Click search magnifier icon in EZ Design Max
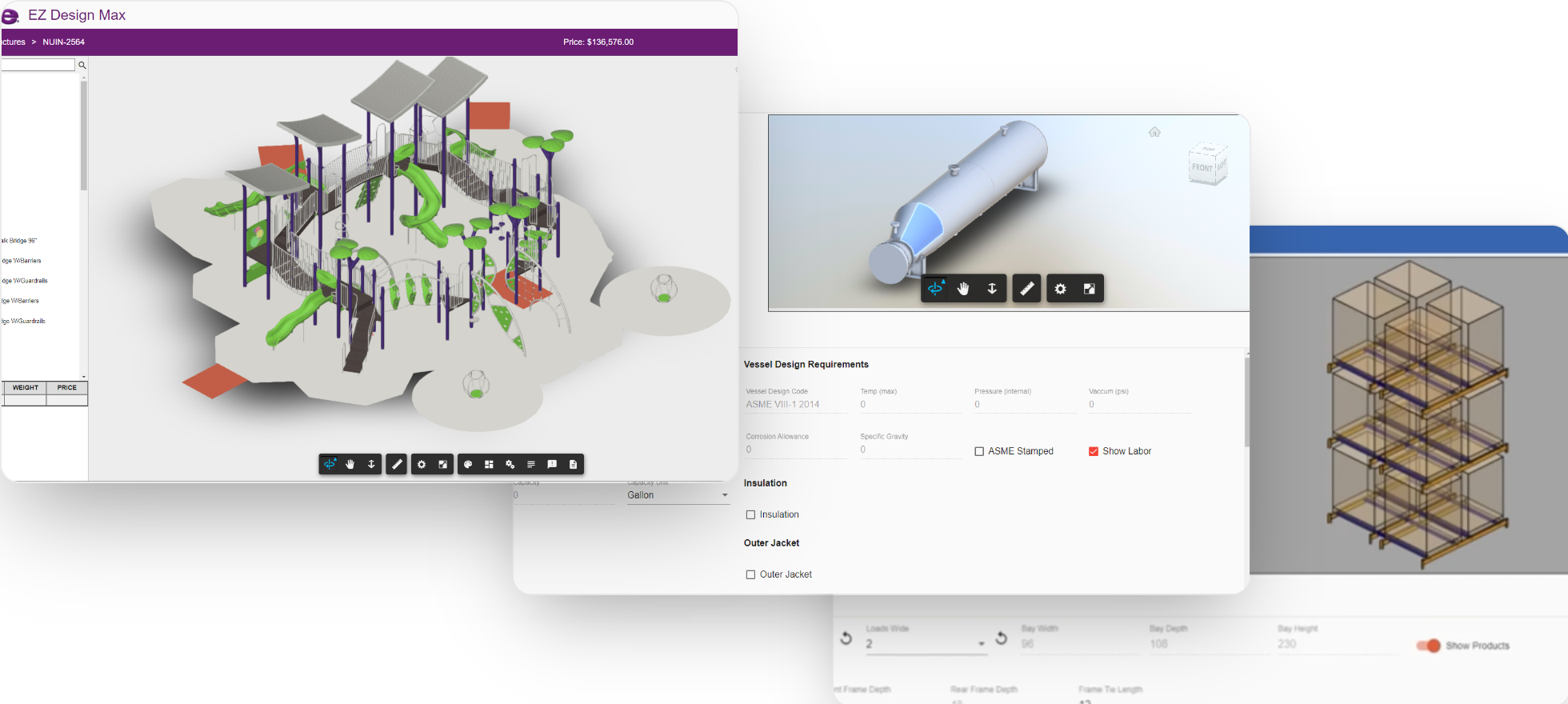 (82, 65)
